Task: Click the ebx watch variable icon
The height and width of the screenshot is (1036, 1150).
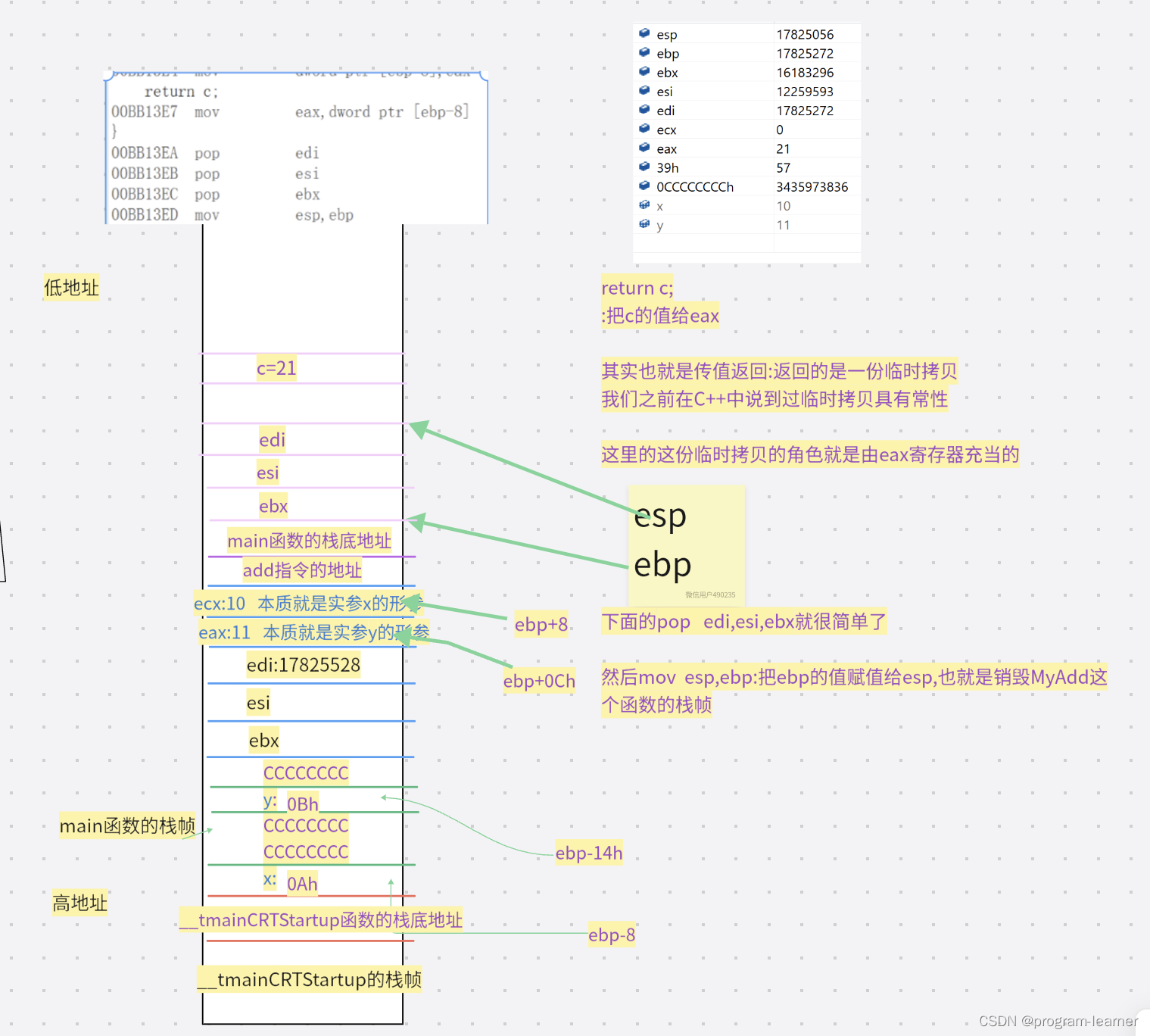Action: click(644, 71)
